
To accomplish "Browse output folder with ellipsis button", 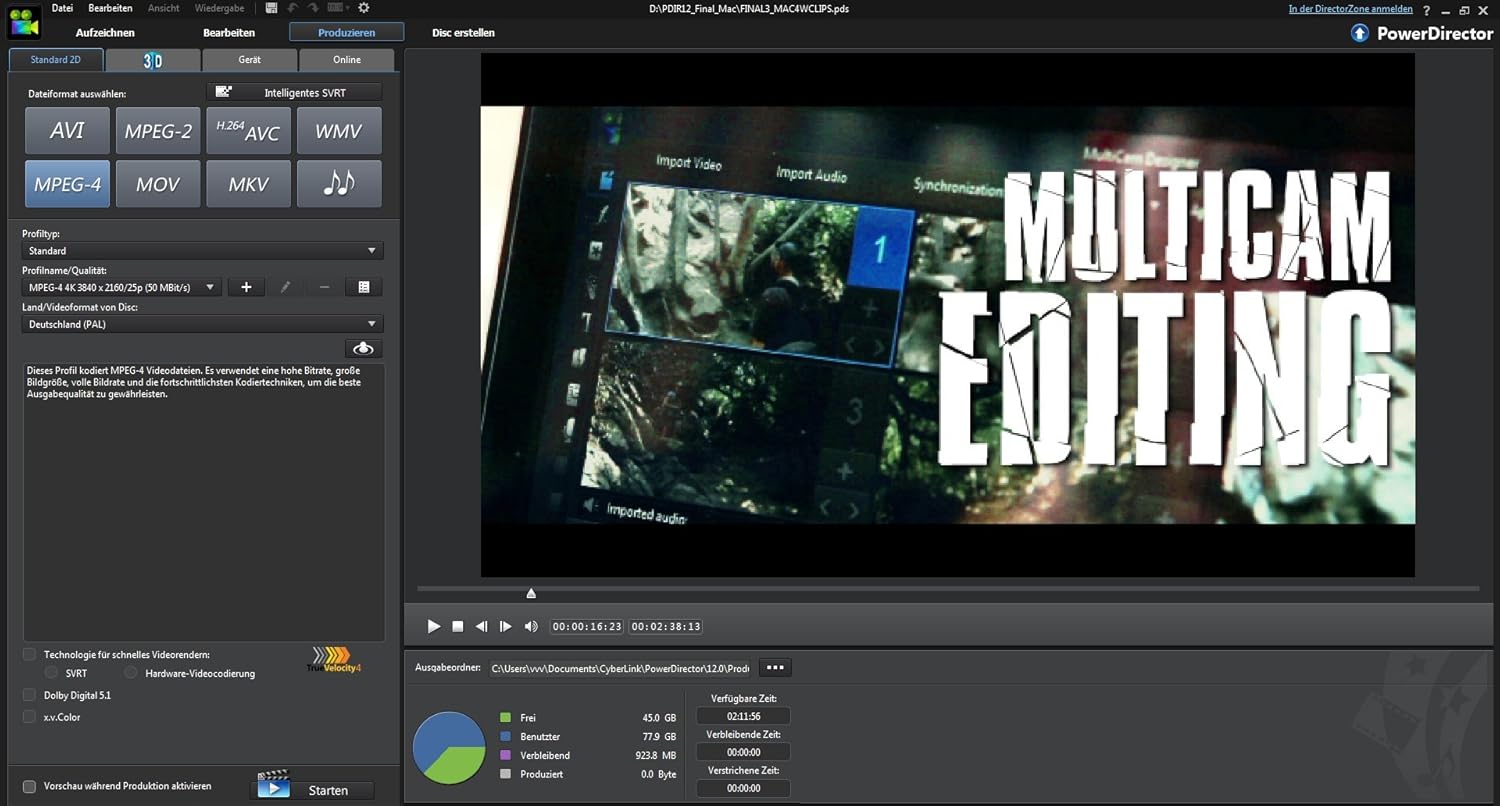I will pyautogui.click(x=775, y=667).
